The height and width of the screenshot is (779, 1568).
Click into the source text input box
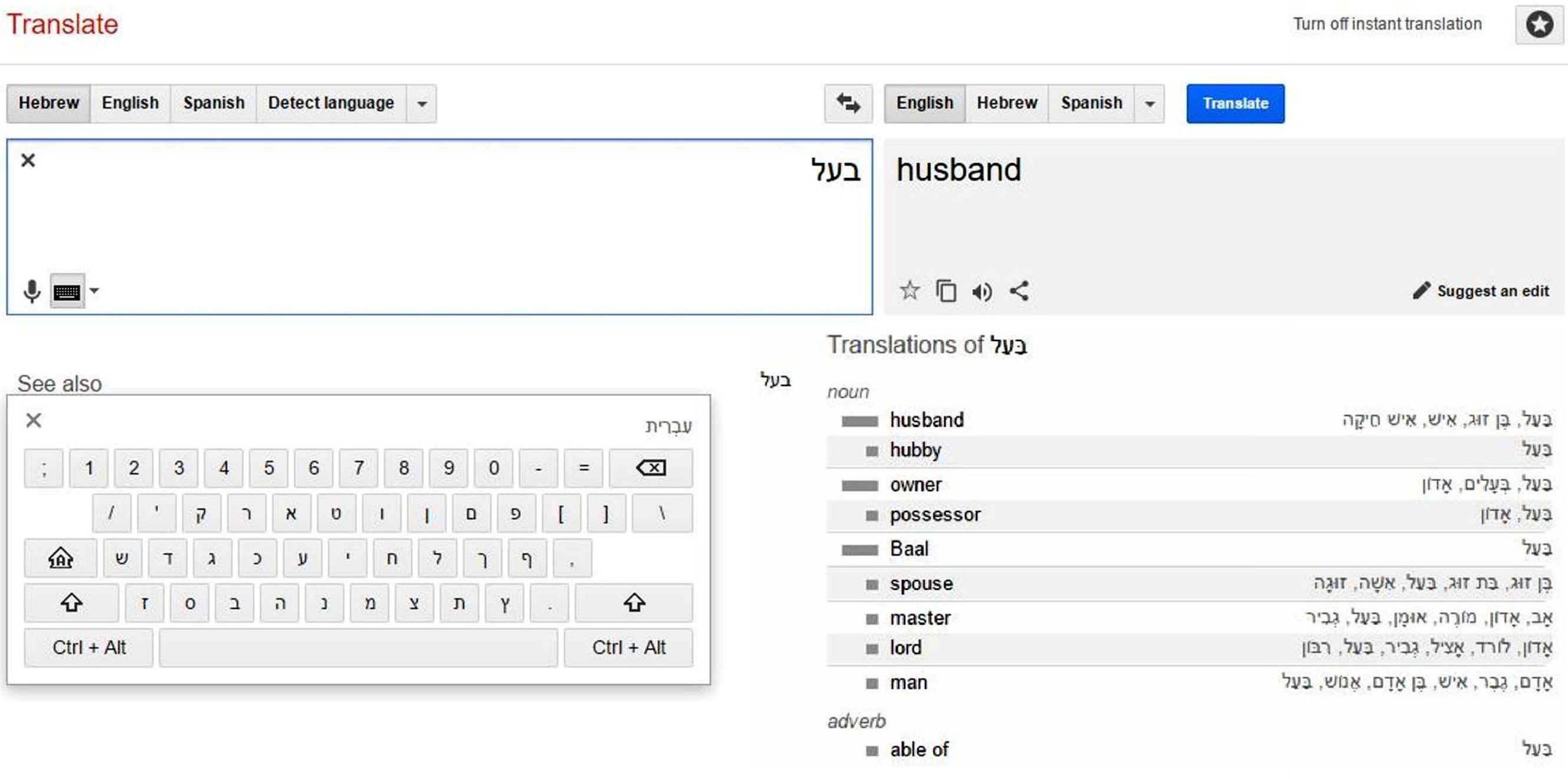(440, 226)
